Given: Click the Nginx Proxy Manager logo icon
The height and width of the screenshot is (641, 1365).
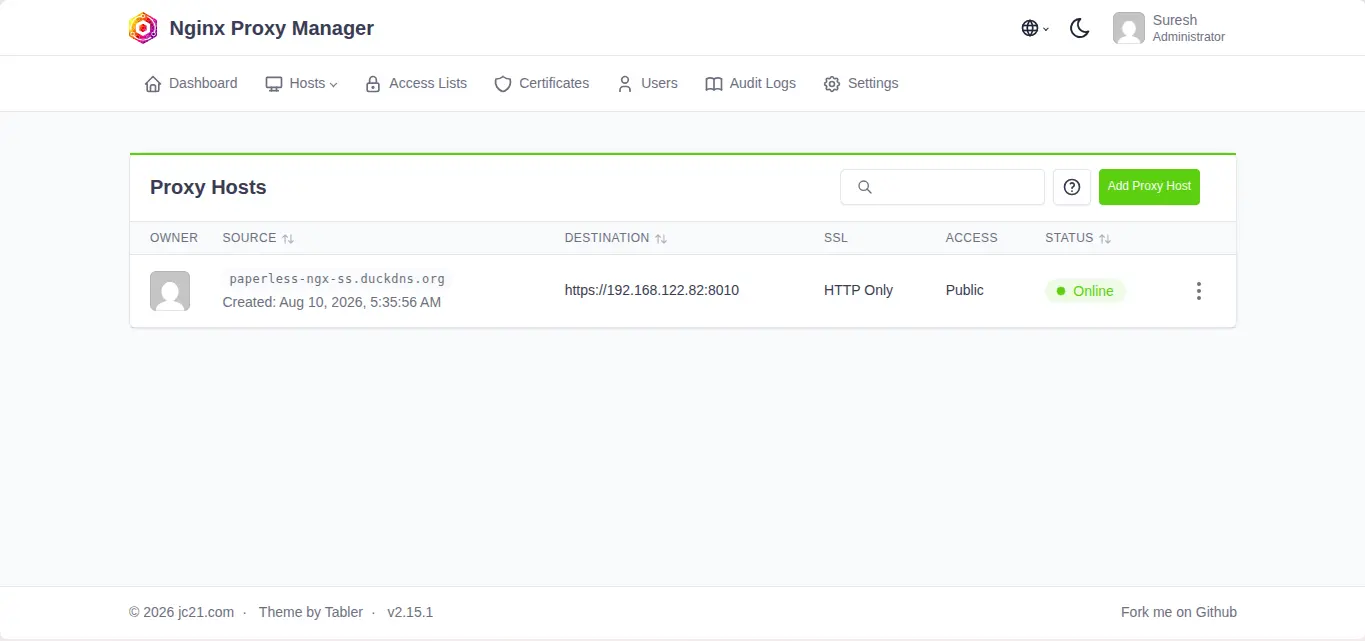Looking at the screenshot, I should click(x=143, y=28).
